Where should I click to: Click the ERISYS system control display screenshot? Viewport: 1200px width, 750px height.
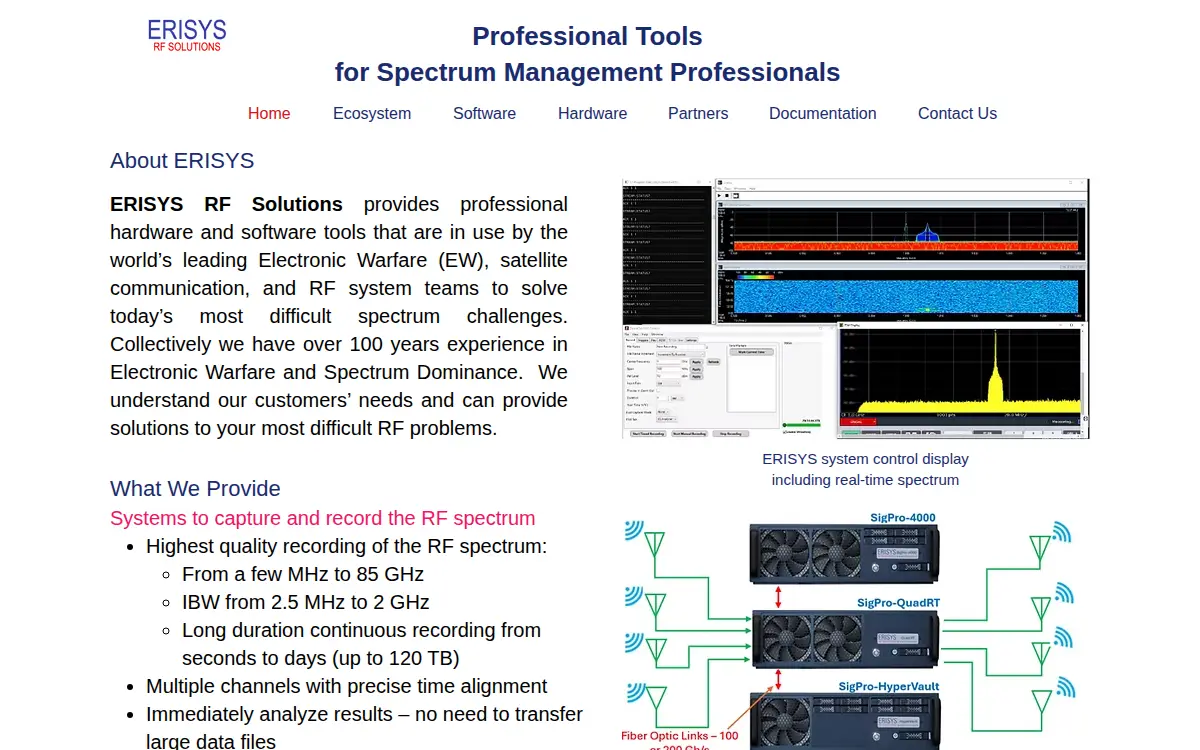pyautogui.click(x=855, y=308)
